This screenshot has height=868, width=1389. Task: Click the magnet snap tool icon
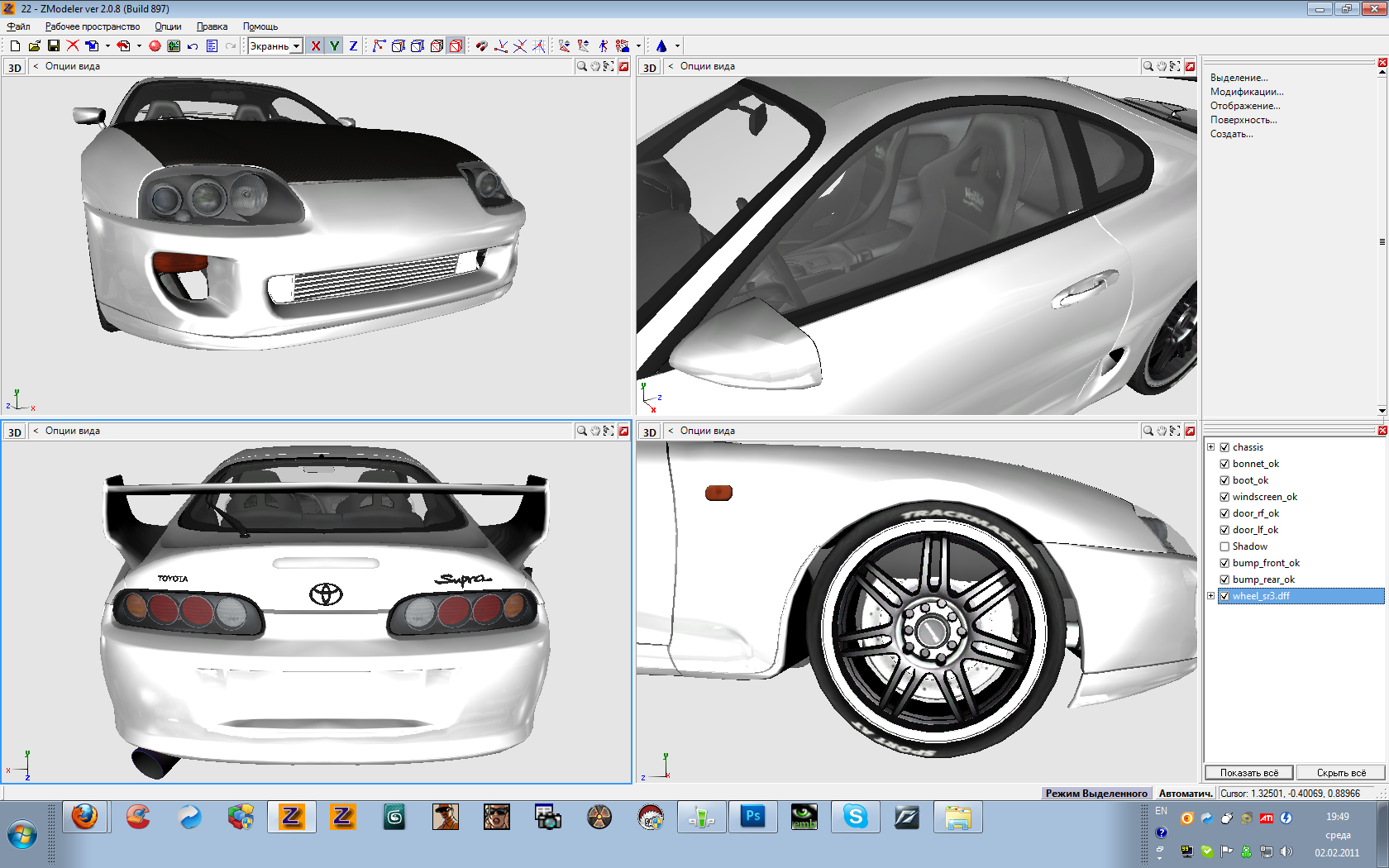(x=481, y=46)
